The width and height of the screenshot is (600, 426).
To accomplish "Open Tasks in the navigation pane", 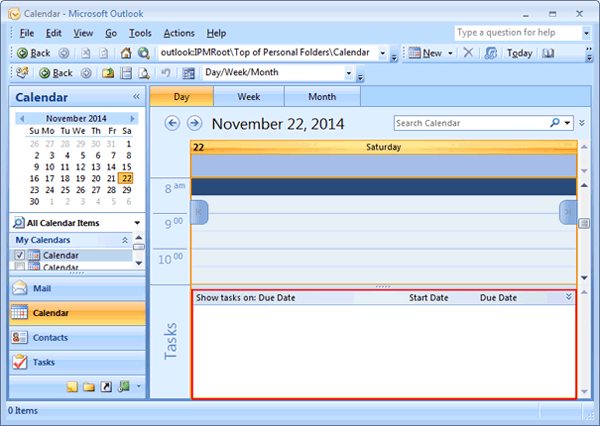I will [77, 362].
